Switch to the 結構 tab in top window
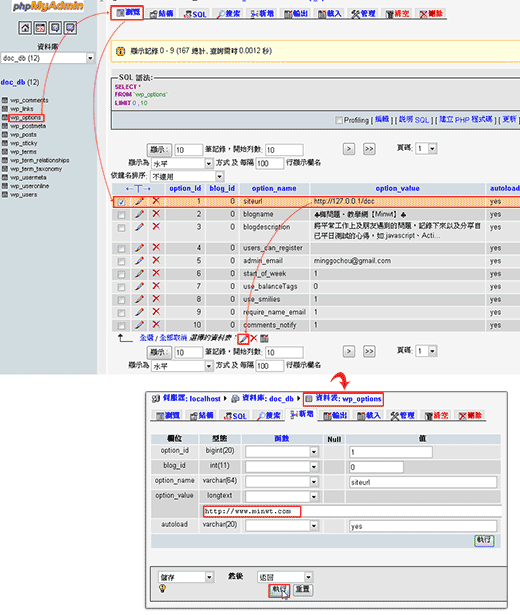520x615 pixels. 161,14
